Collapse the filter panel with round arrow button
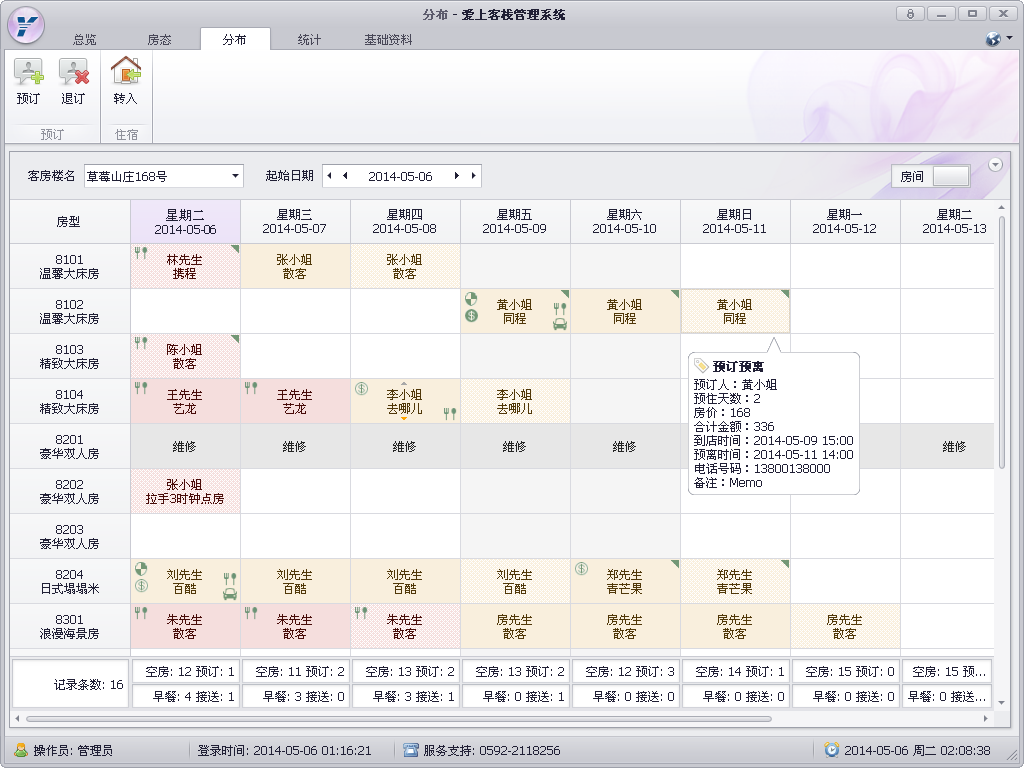Viewport: 1024px width, 768px height. click(x=994, y=165)
